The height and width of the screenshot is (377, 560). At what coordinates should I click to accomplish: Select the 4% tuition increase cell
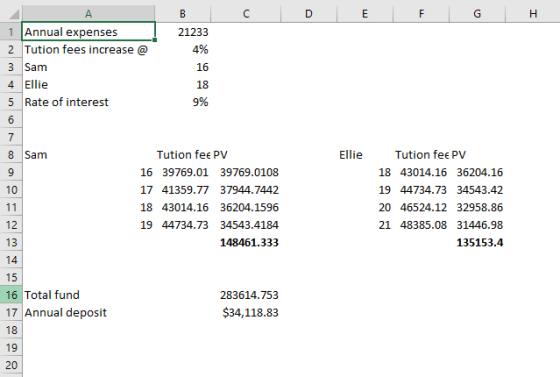point(182,49)
